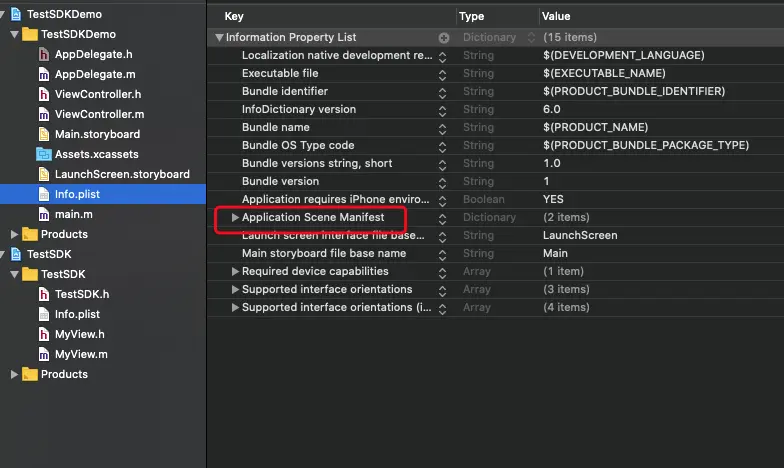Image resolution: width=784 pixels, height=468 pixels.
Task: Expand the Products folder under TestSDK
Action: click(13, 374)
